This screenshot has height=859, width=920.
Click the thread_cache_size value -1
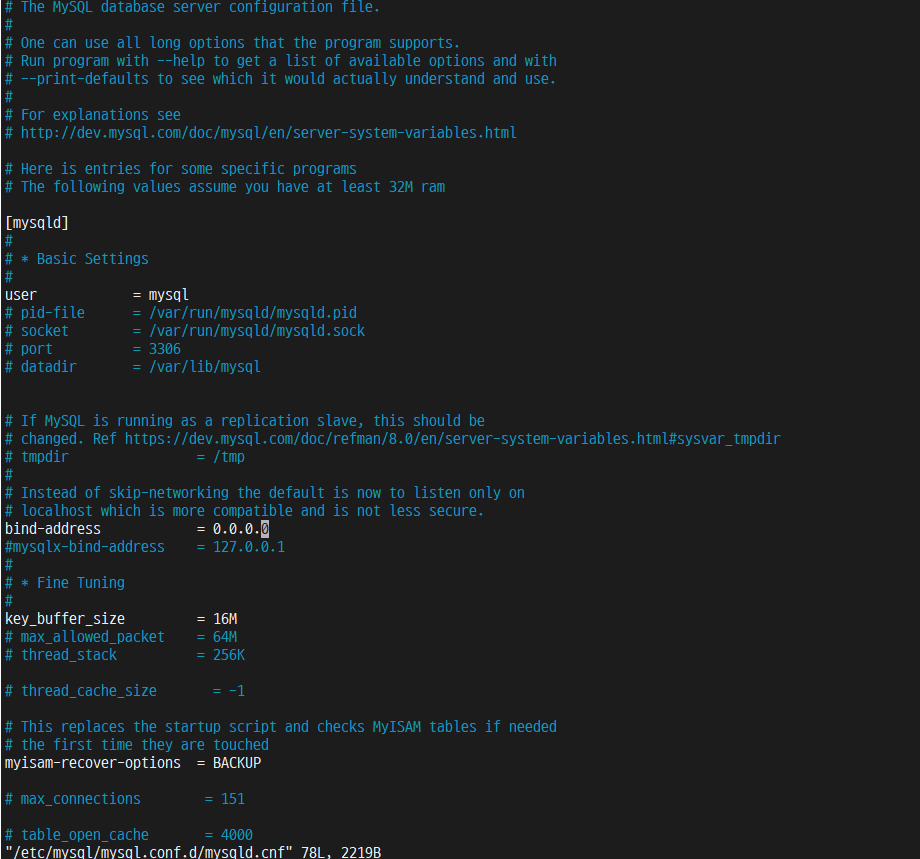pyautogui.click(x=236, y=691)
